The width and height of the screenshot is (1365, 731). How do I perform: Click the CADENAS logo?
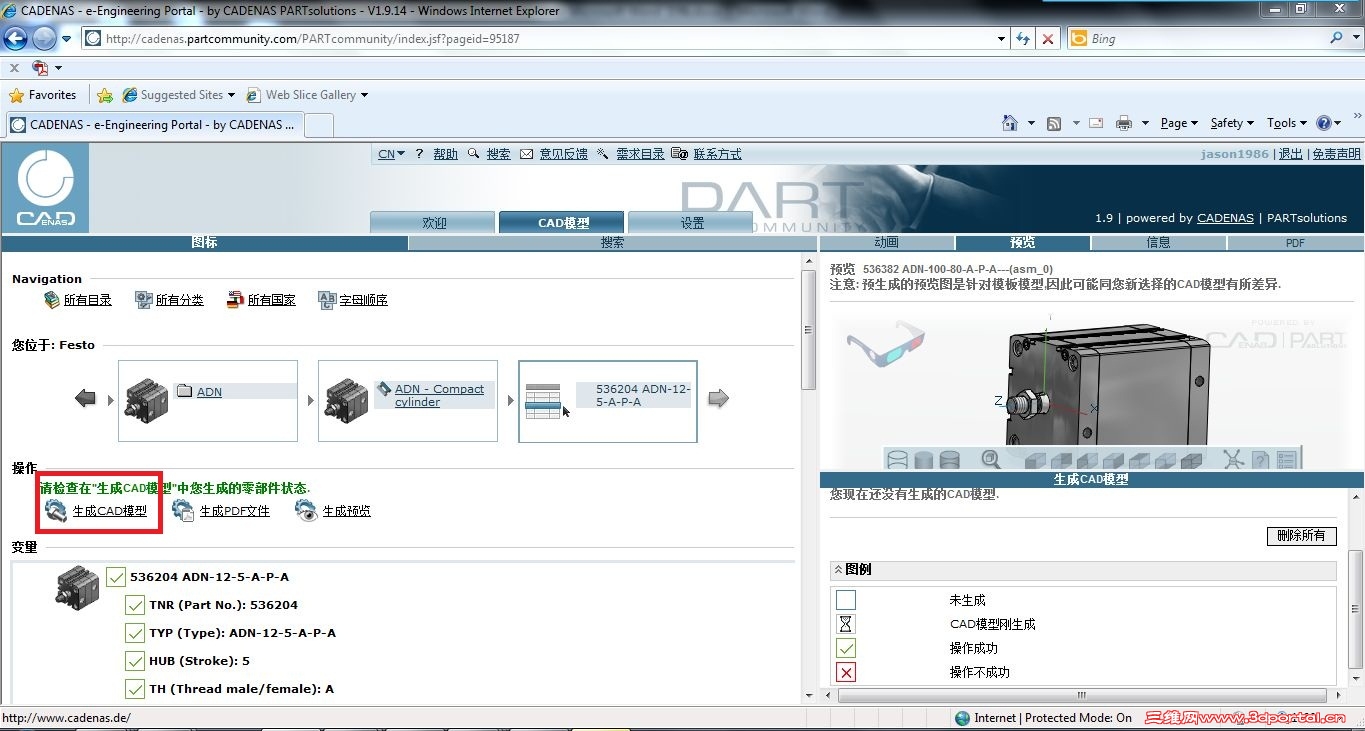[x=45, y=188]
